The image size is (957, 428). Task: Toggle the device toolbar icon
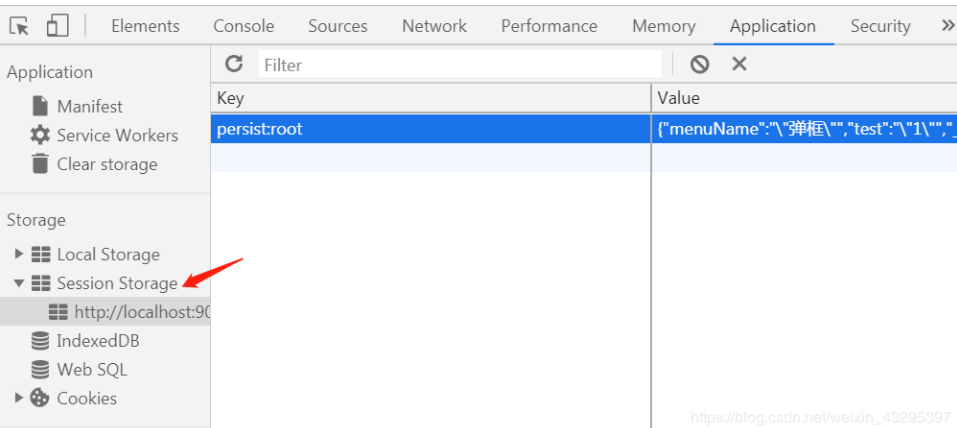tap(57, 26)
